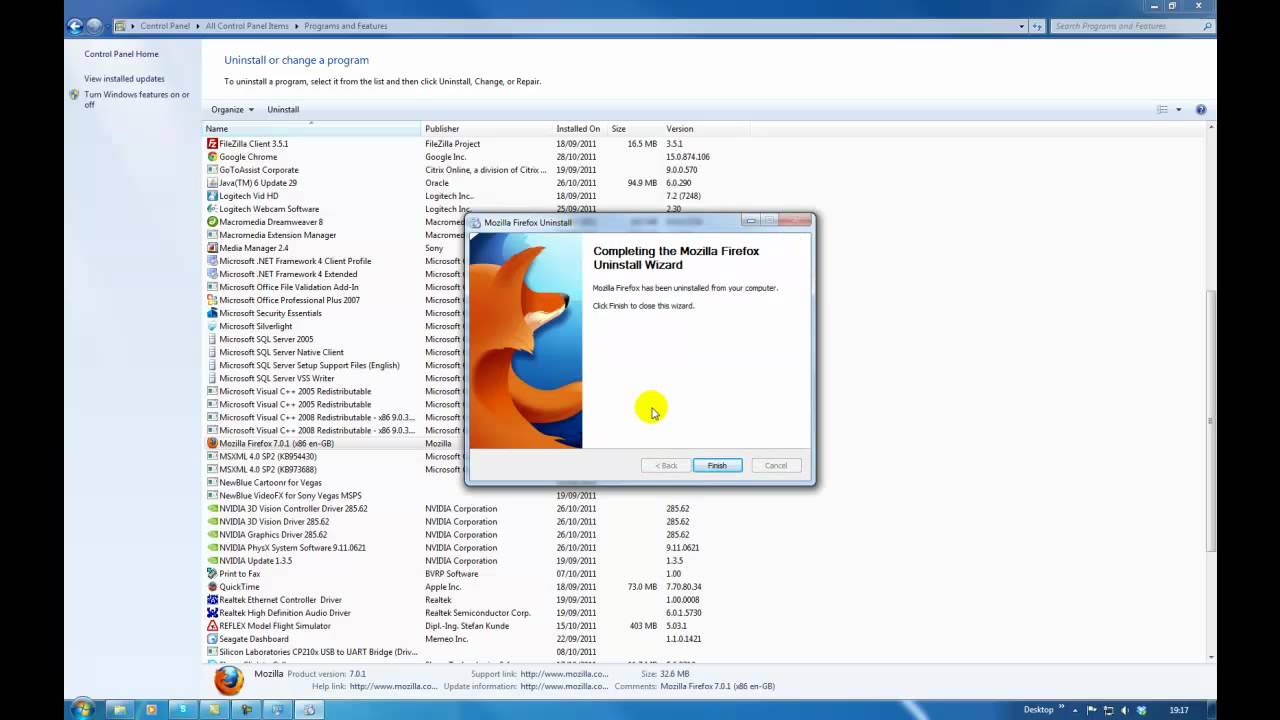This screenshot has height=720, width=1280.
Task: Open the Skype icon on the taskbar
Action: click(x=182, y=710)
